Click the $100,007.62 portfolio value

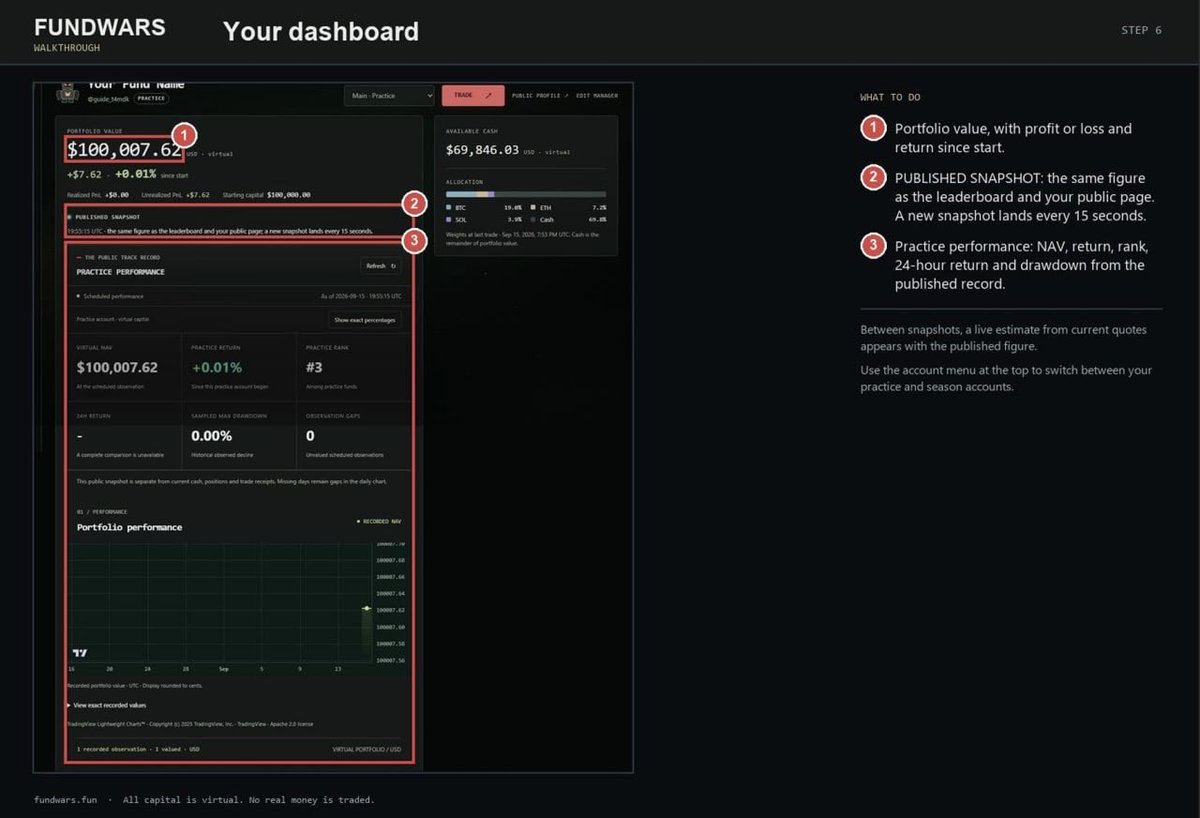click(125, 150)
